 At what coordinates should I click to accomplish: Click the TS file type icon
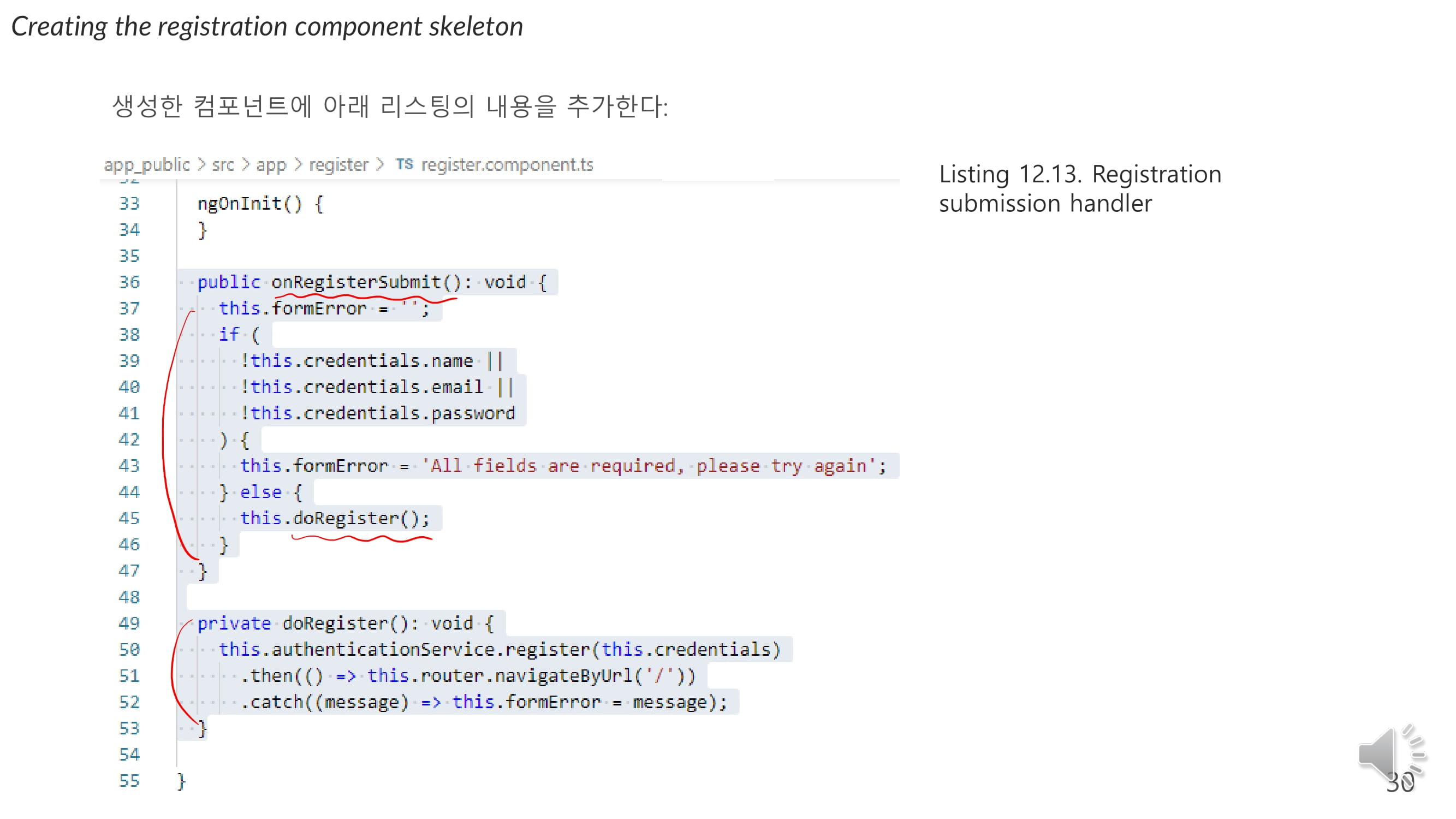pos(404,164)
